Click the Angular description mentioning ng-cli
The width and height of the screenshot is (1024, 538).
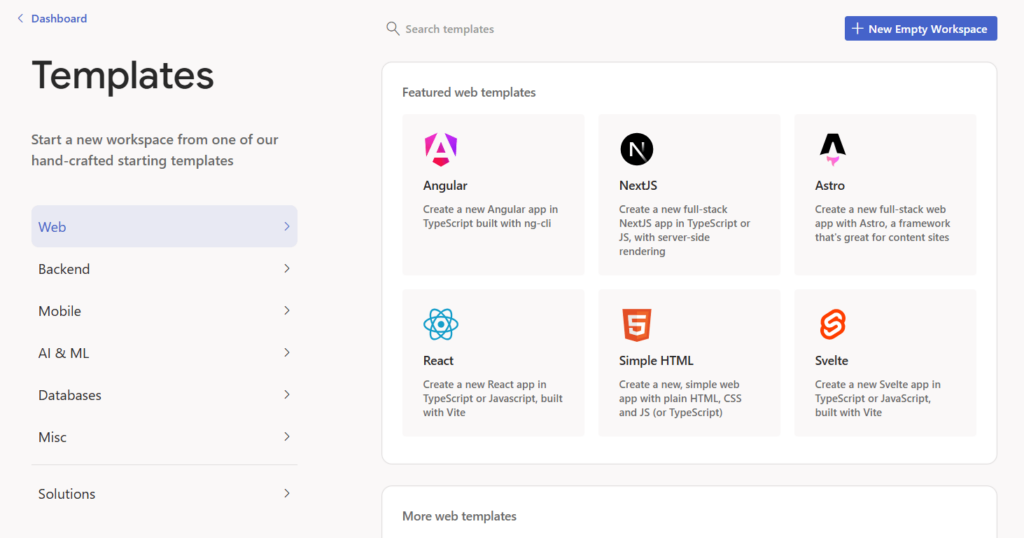pos(490,216)
